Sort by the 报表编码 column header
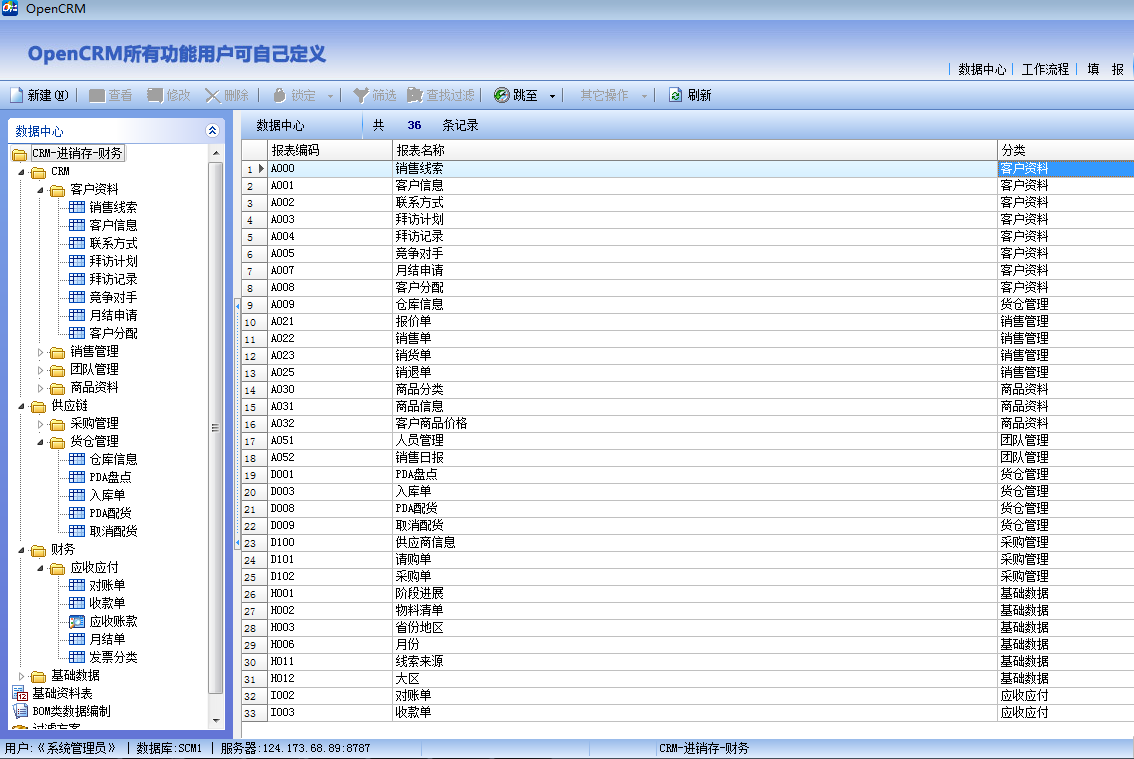 point(329,150)
